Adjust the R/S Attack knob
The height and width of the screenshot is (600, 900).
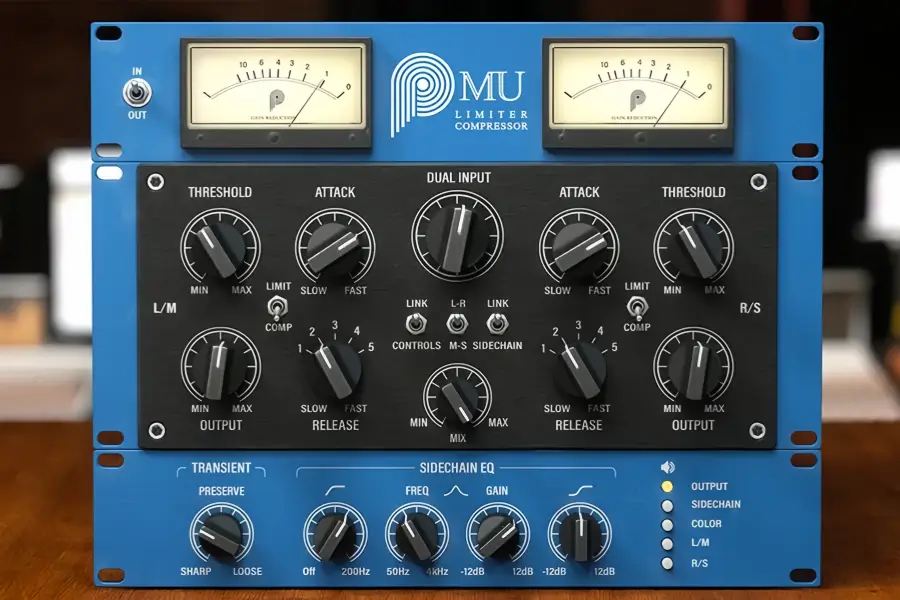click(579, 247)
